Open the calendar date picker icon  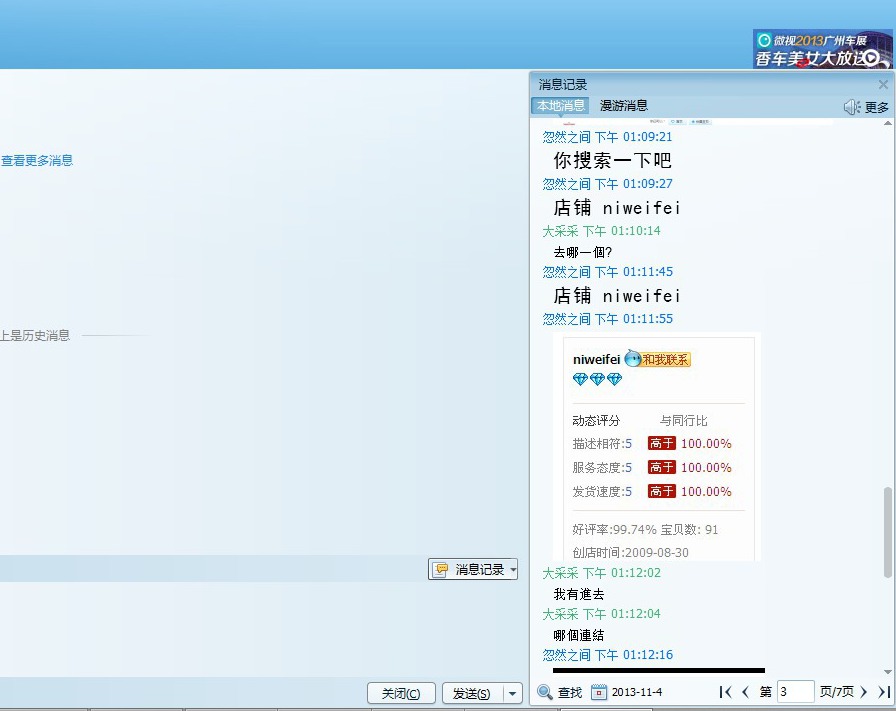(599, 692)
